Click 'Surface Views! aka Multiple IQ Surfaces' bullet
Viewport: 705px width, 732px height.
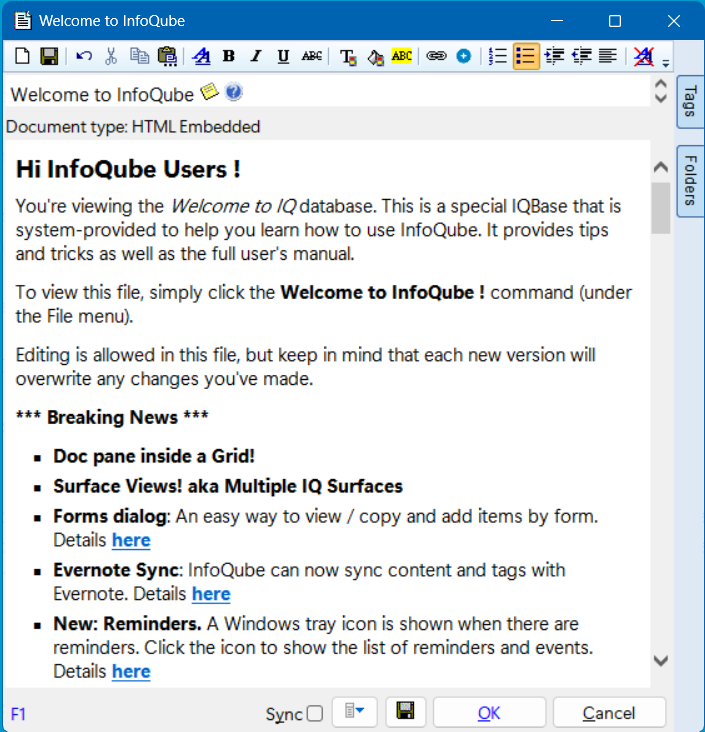tap(228, 486)
